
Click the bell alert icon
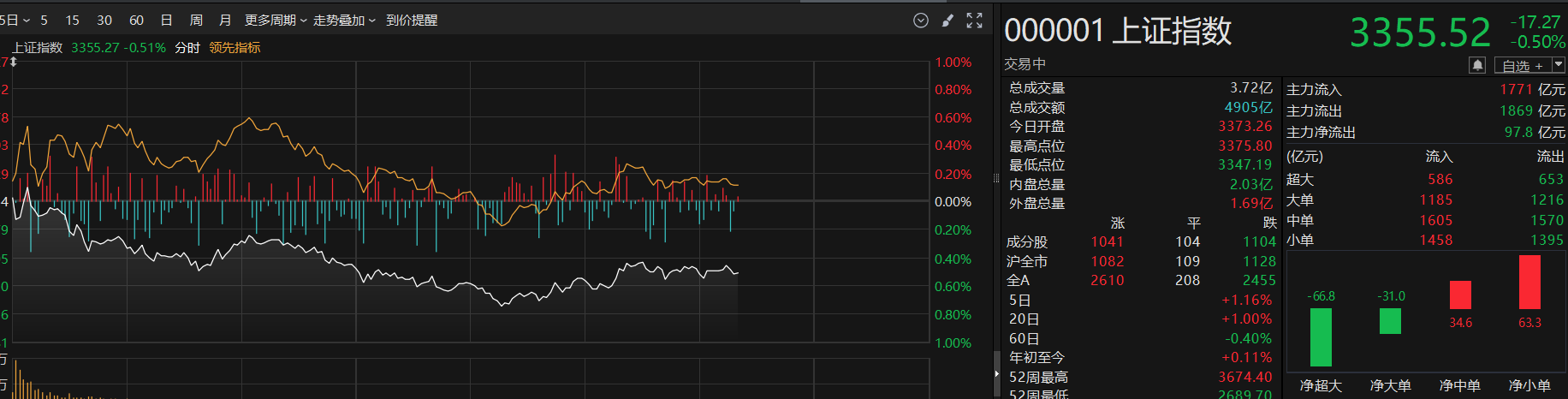[1477, 65]
